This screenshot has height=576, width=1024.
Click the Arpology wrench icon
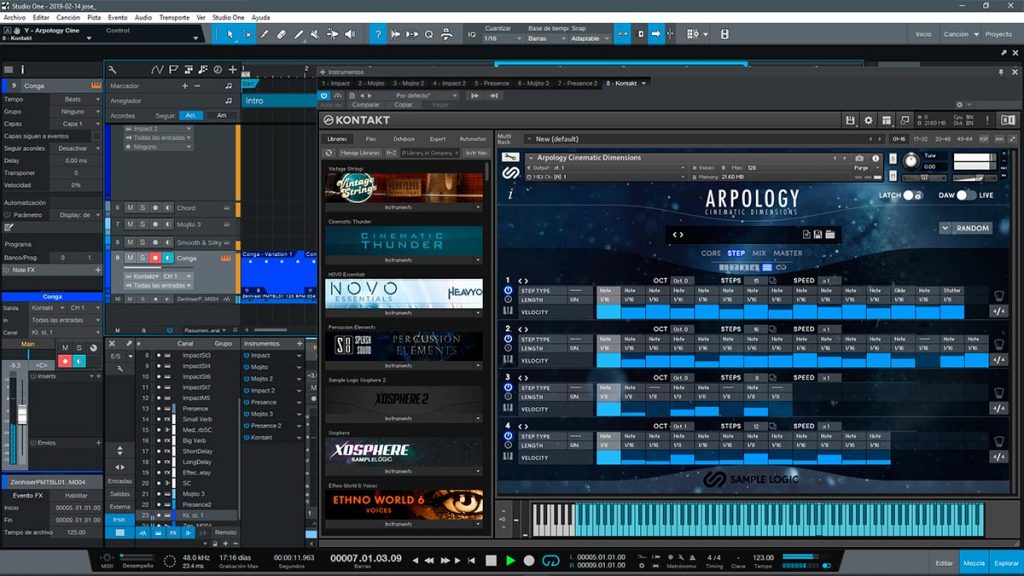(x=511, y=157)
